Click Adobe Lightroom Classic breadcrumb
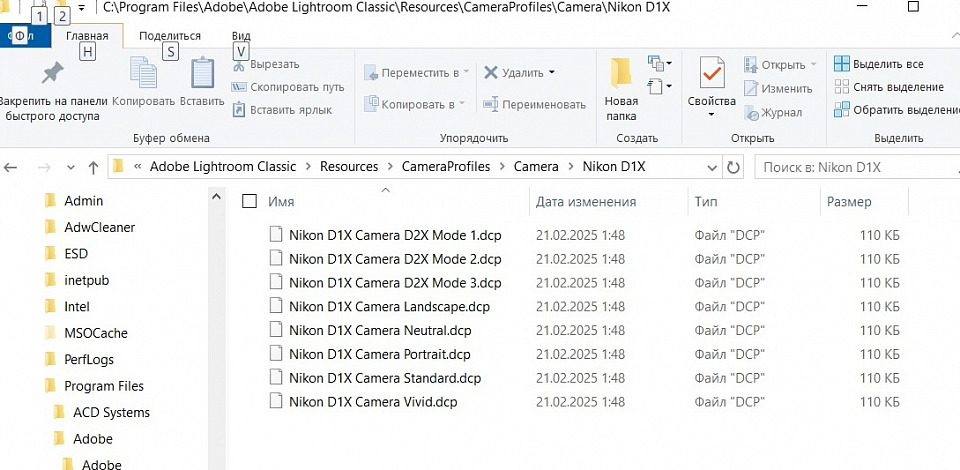 pyautogui.click(x=223, y=166)
